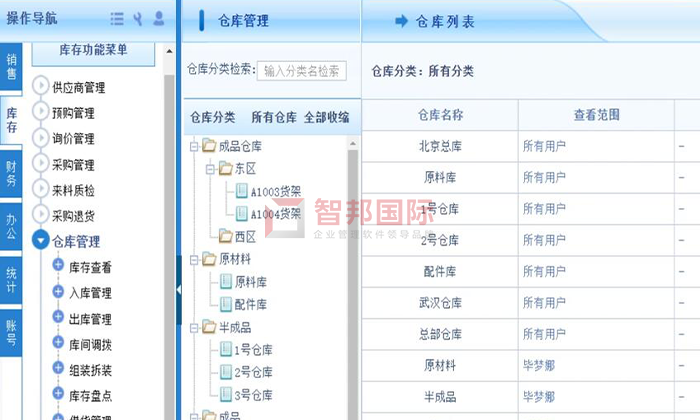Click the user profile icon

pos(158,18)
